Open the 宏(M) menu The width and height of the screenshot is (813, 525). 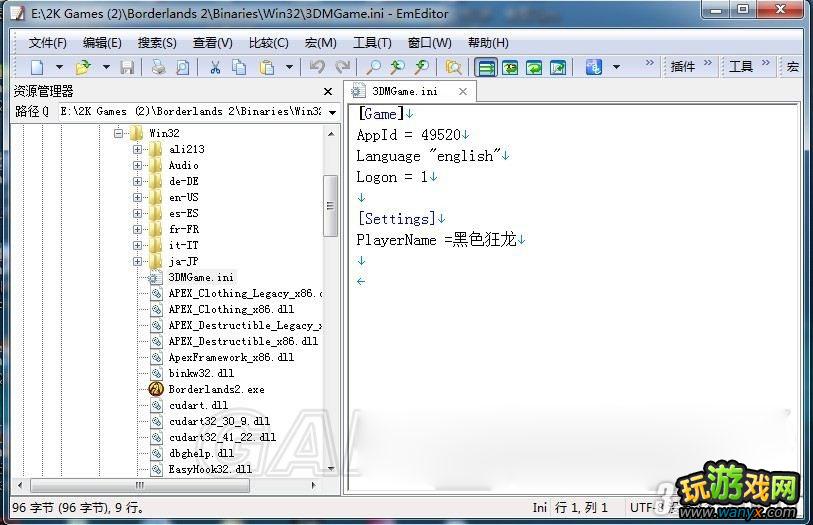click(321, 42)
